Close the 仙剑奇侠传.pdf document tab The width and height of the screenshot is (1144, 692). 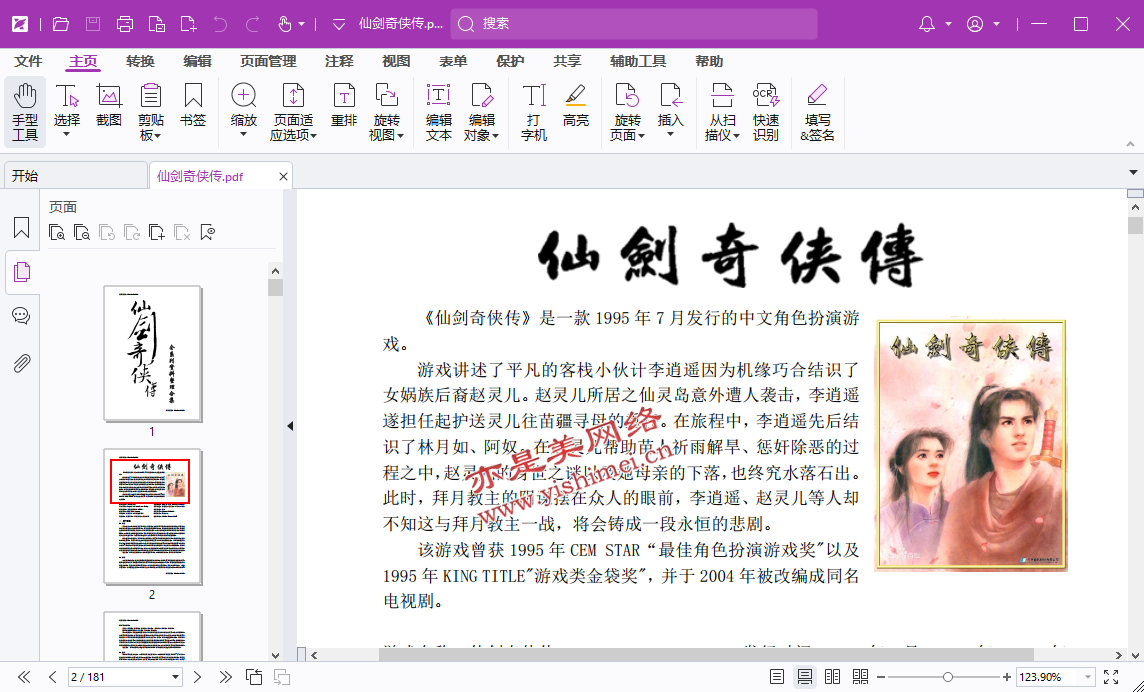283,177
